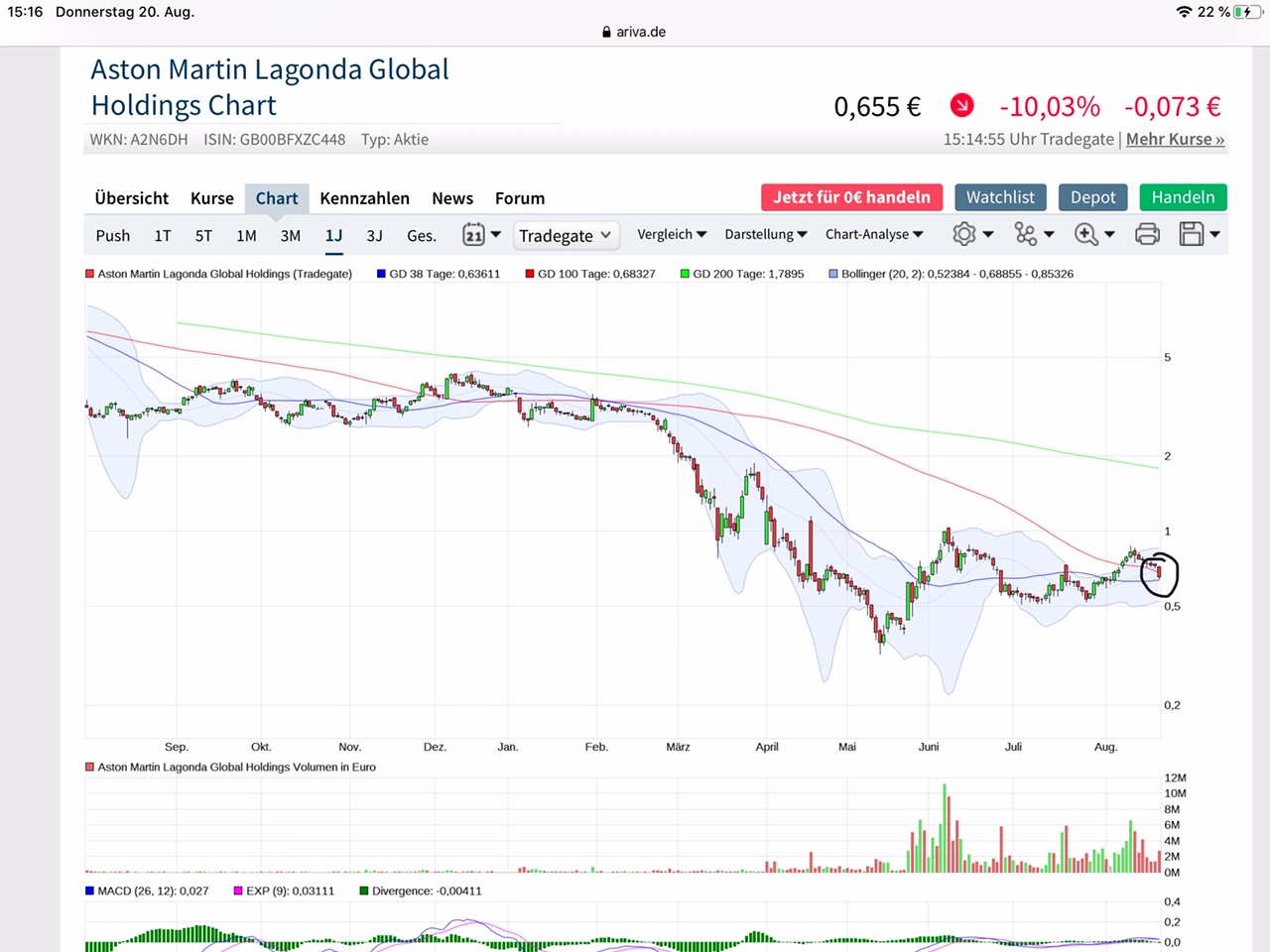
Task: Switch to the Übersicht tab
Action: [x=132, y=198]
